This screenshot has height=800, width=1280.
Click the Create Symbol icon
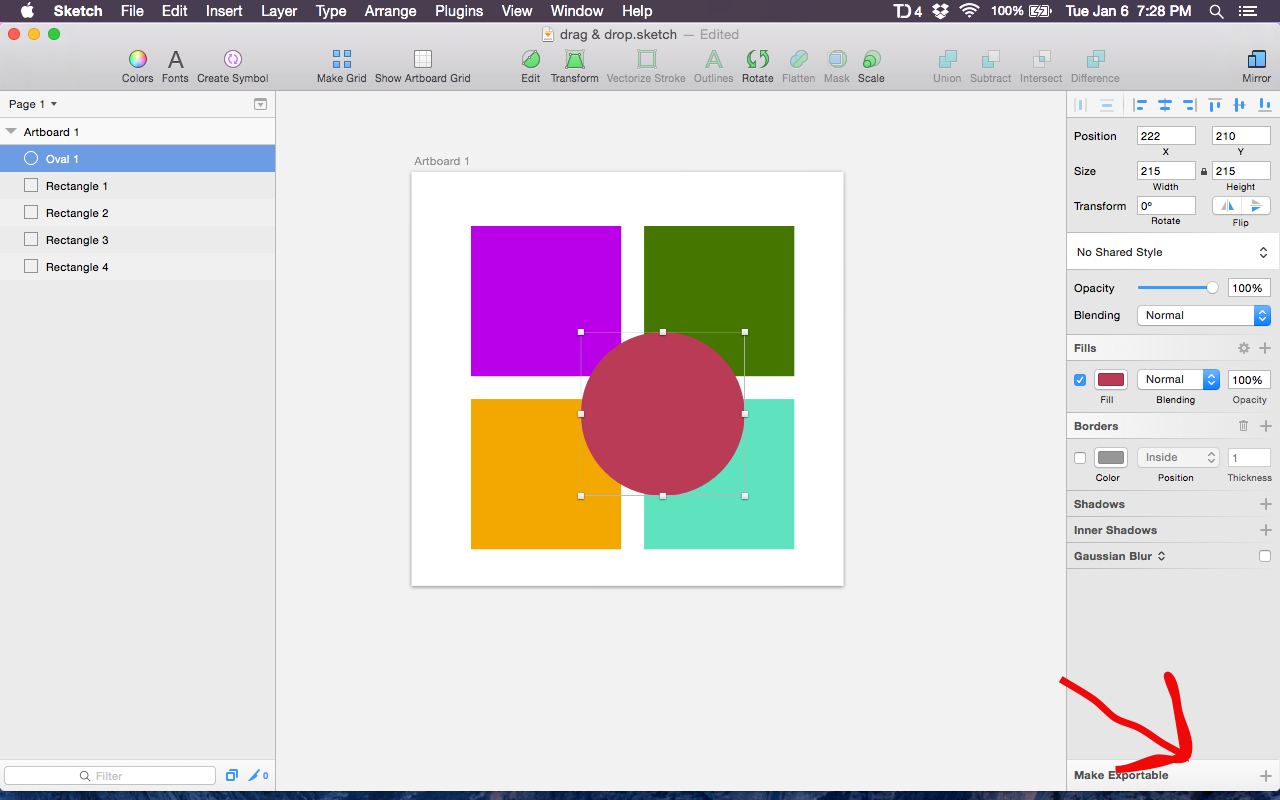pos(232,60)
